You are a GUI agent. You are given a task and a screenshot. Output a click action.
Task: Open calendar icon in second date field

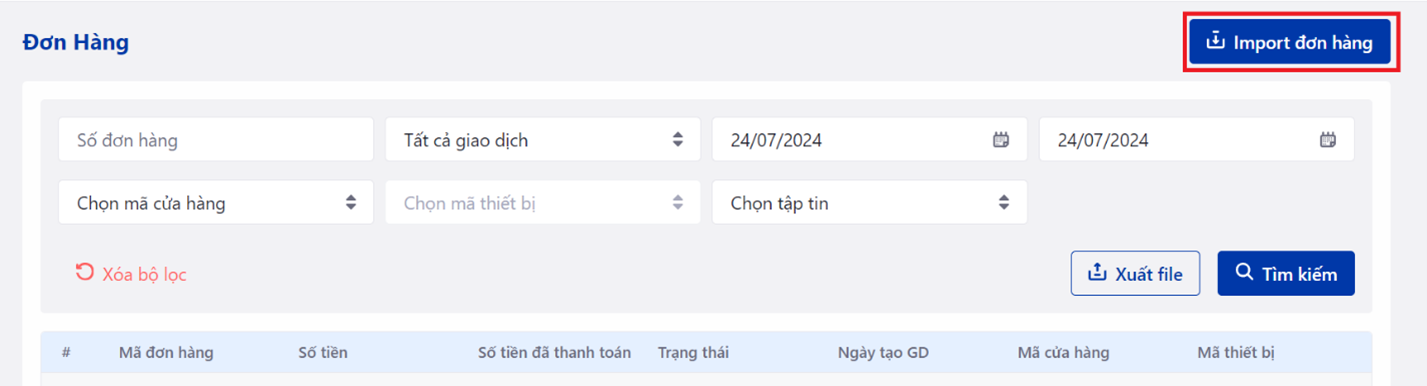click(x=1328, y=140)
